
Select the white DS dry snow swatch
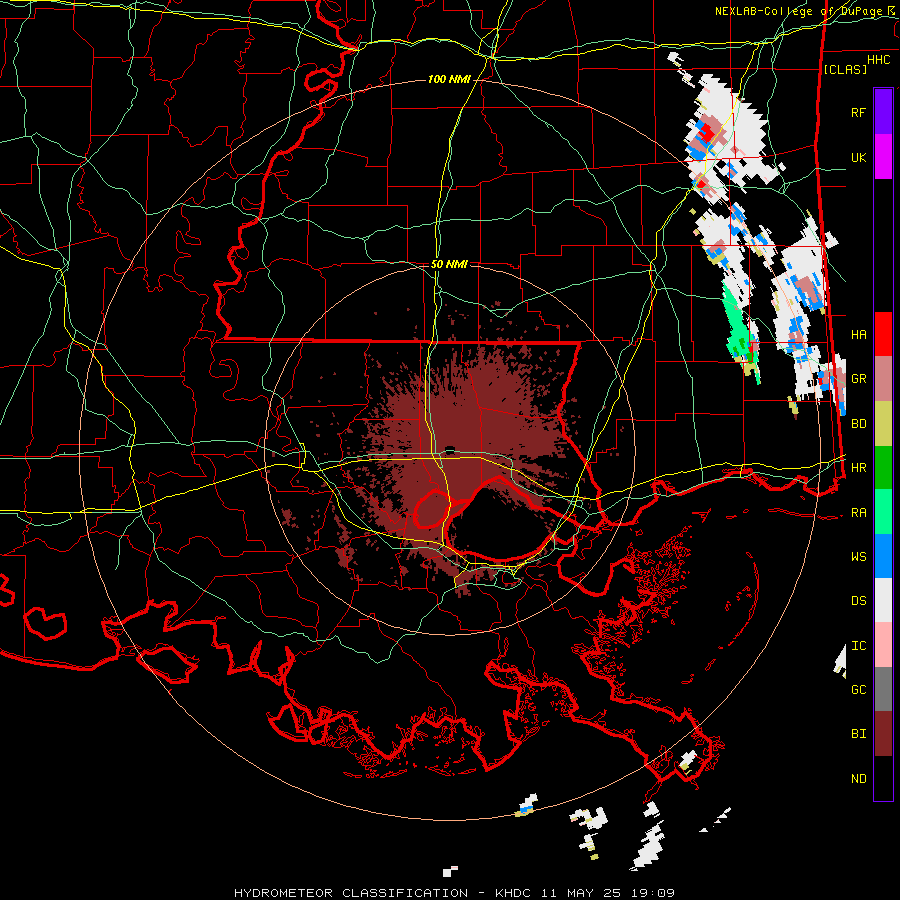(x=883, y=600)
